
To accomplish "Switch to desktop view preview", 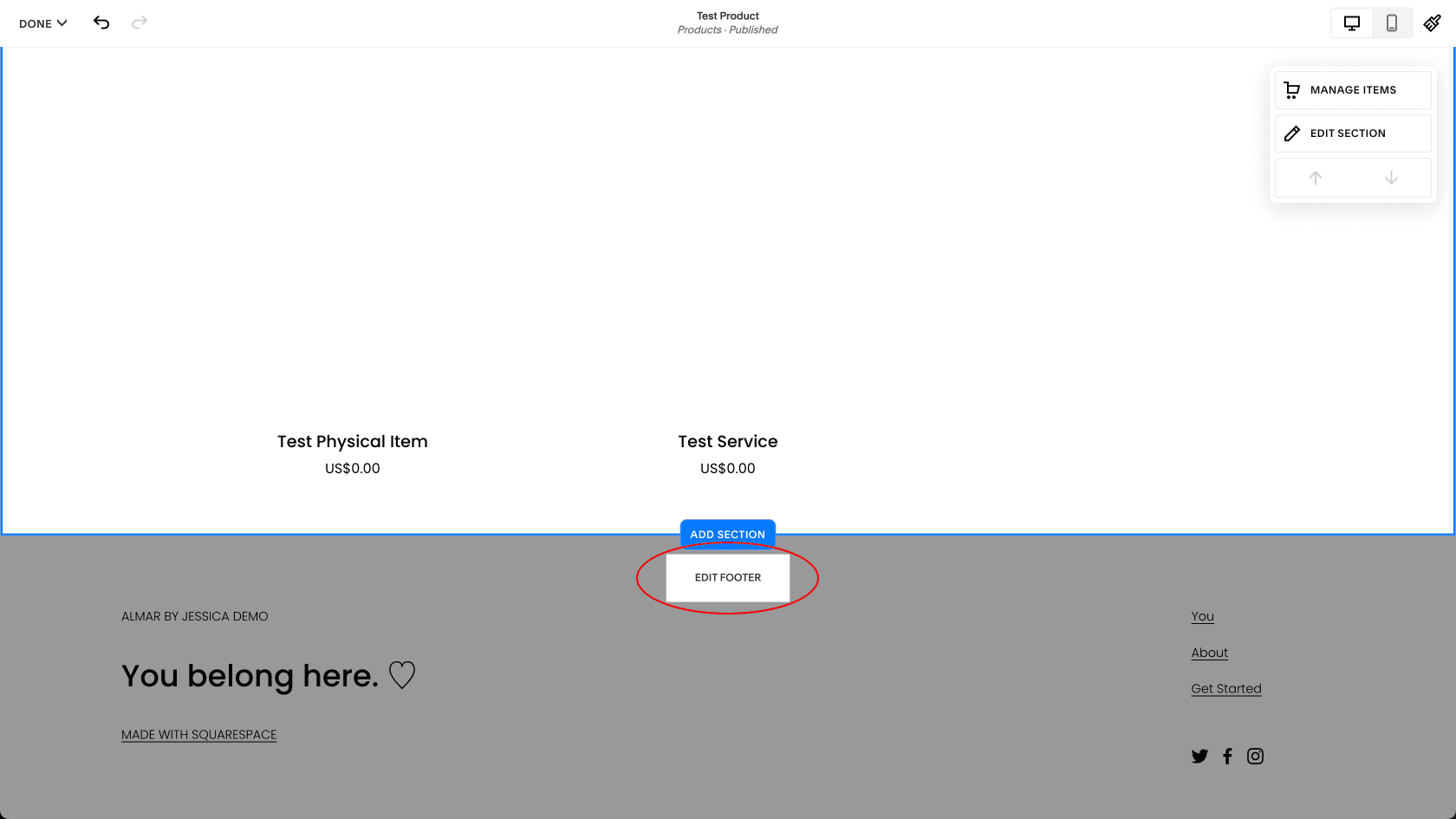I will (x=1351, y=23).
